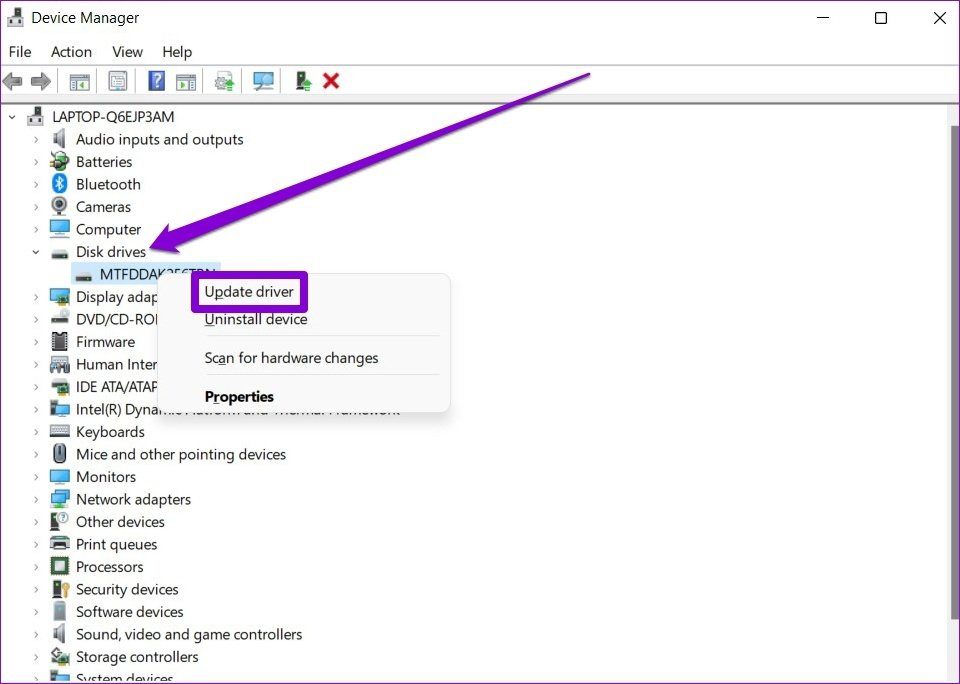
Task: Click the Back arrow toolbar icon
Action: 13,81
